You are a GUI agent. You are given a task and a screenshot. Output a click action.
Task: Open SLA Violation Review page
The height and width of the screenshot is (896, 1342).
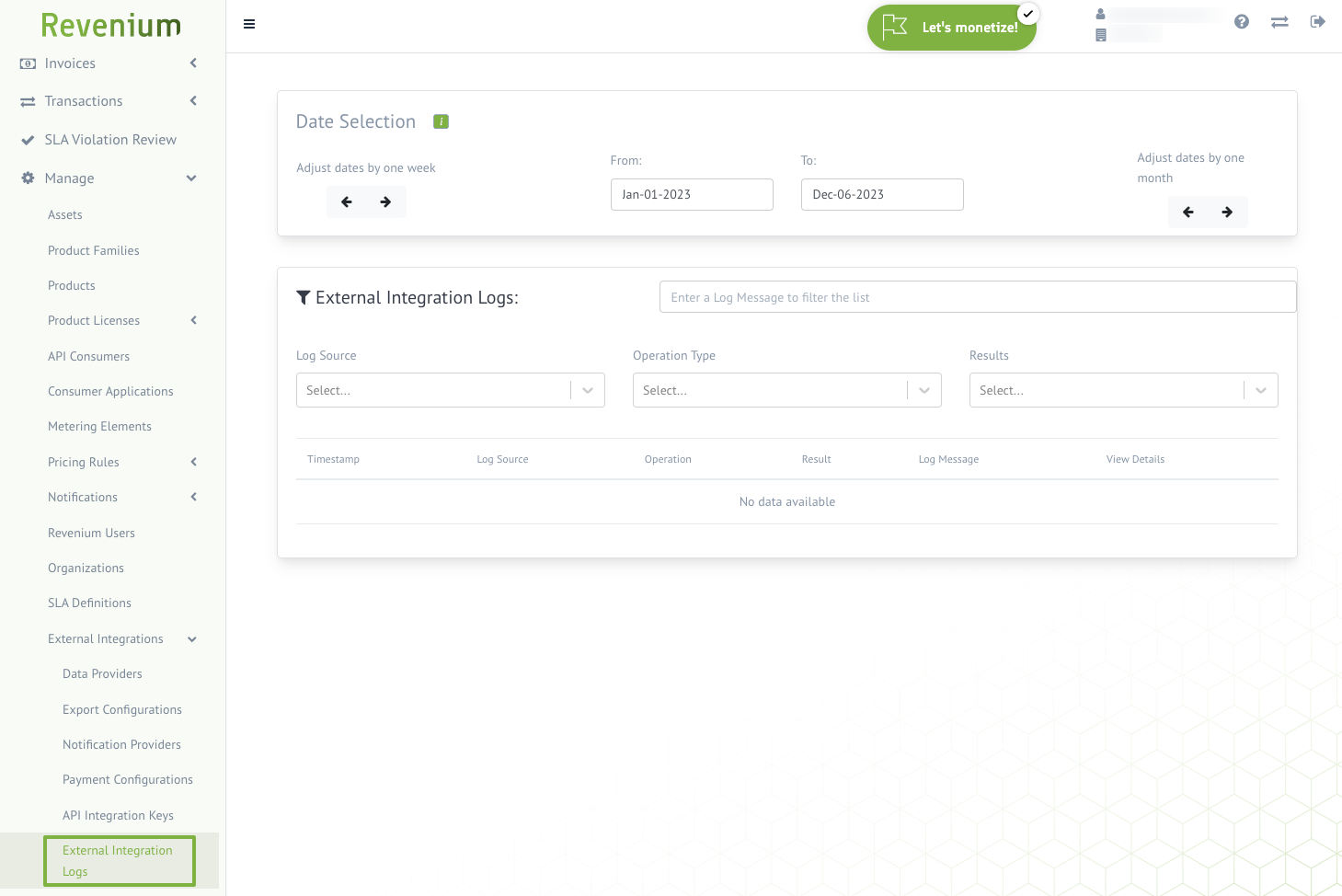coord(110,140)
